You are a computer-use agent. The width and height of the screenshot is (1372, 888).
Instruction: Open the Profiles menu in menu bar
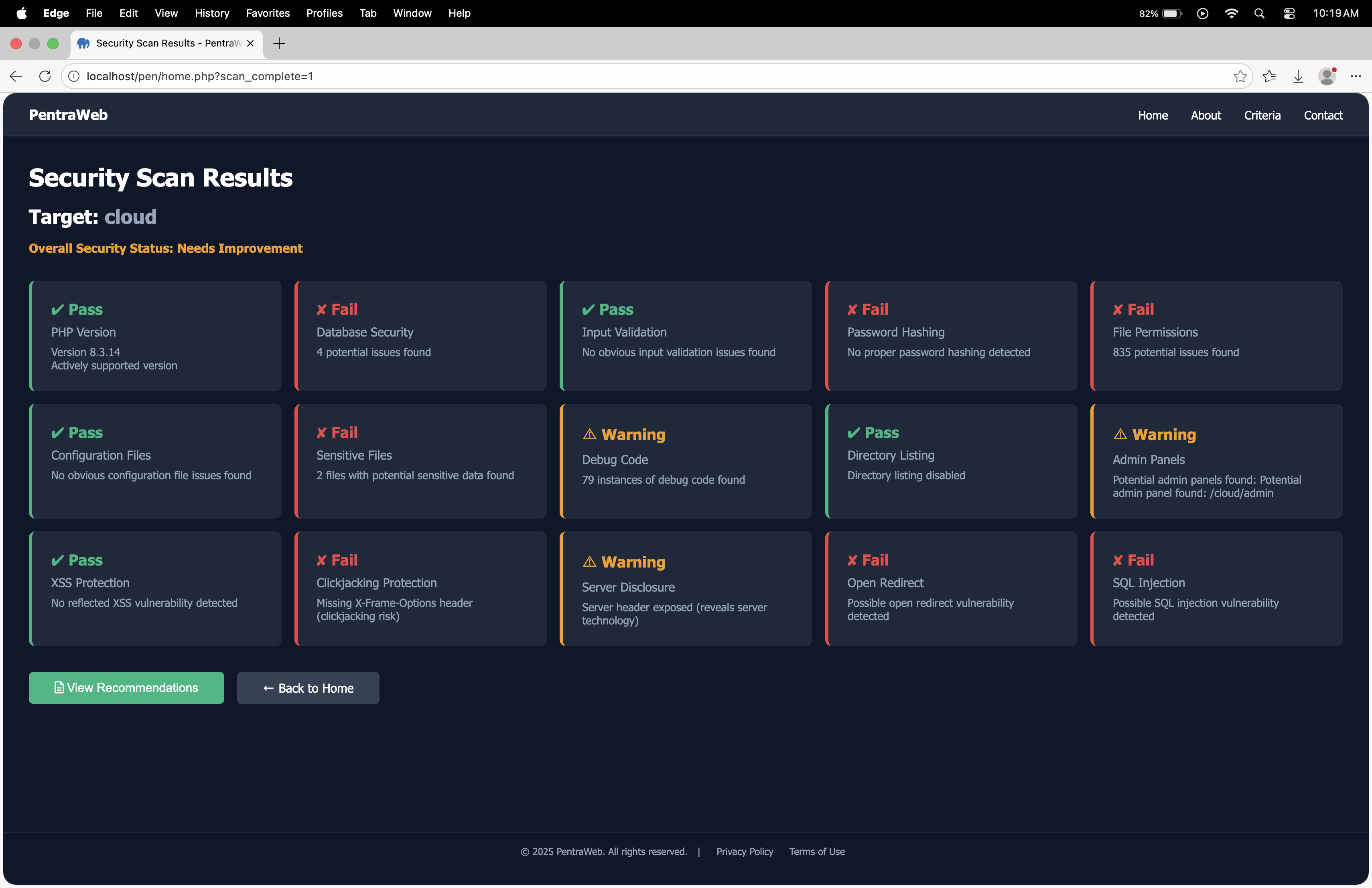324,13
